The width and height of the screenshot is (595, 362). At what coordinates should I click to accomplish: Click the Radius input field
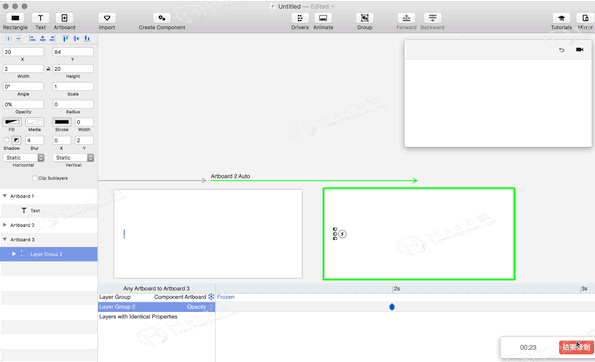(73, 104)
